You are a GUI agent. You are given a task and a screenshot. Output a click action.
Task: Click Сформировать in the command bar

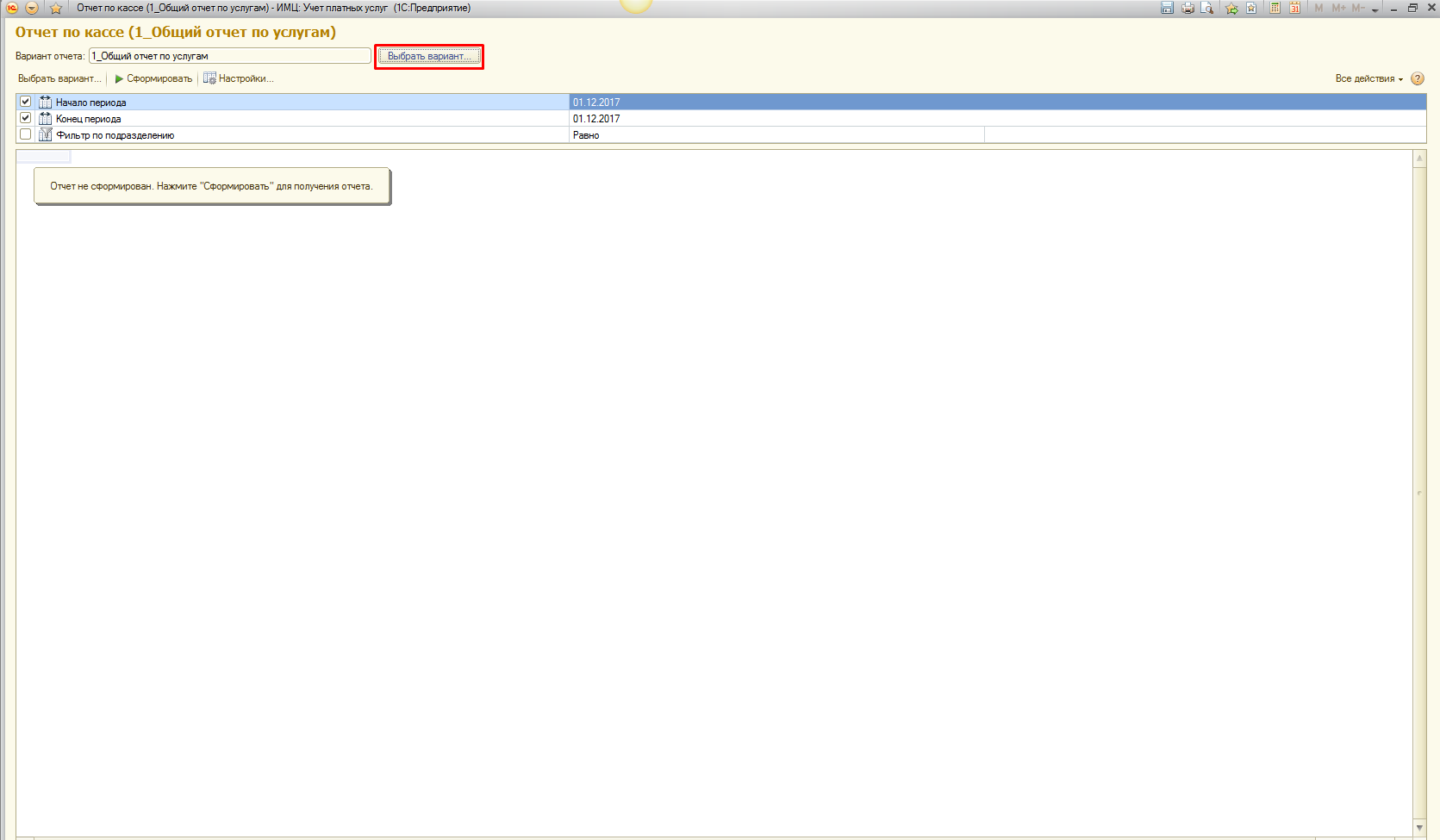(153, 78)
